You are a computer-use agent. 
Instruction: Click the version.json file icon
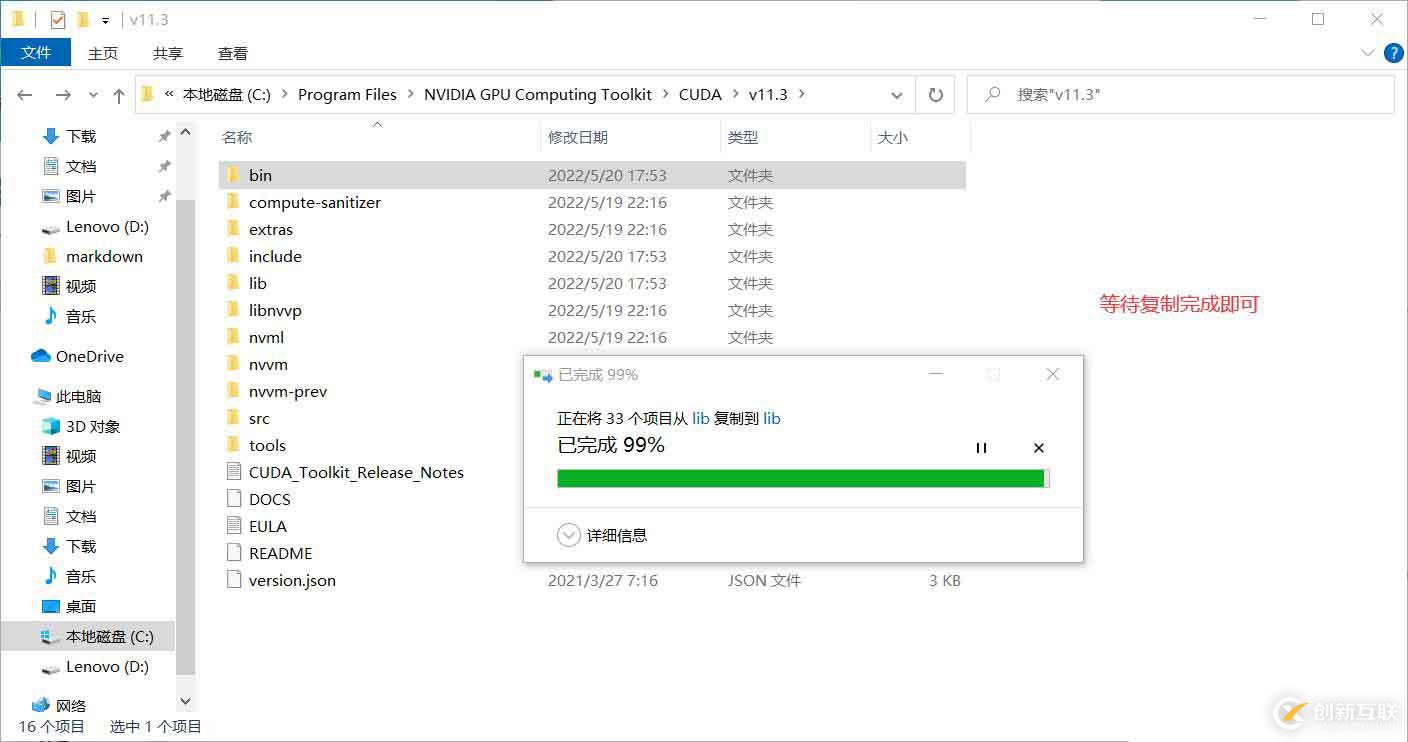coord(234,580)
